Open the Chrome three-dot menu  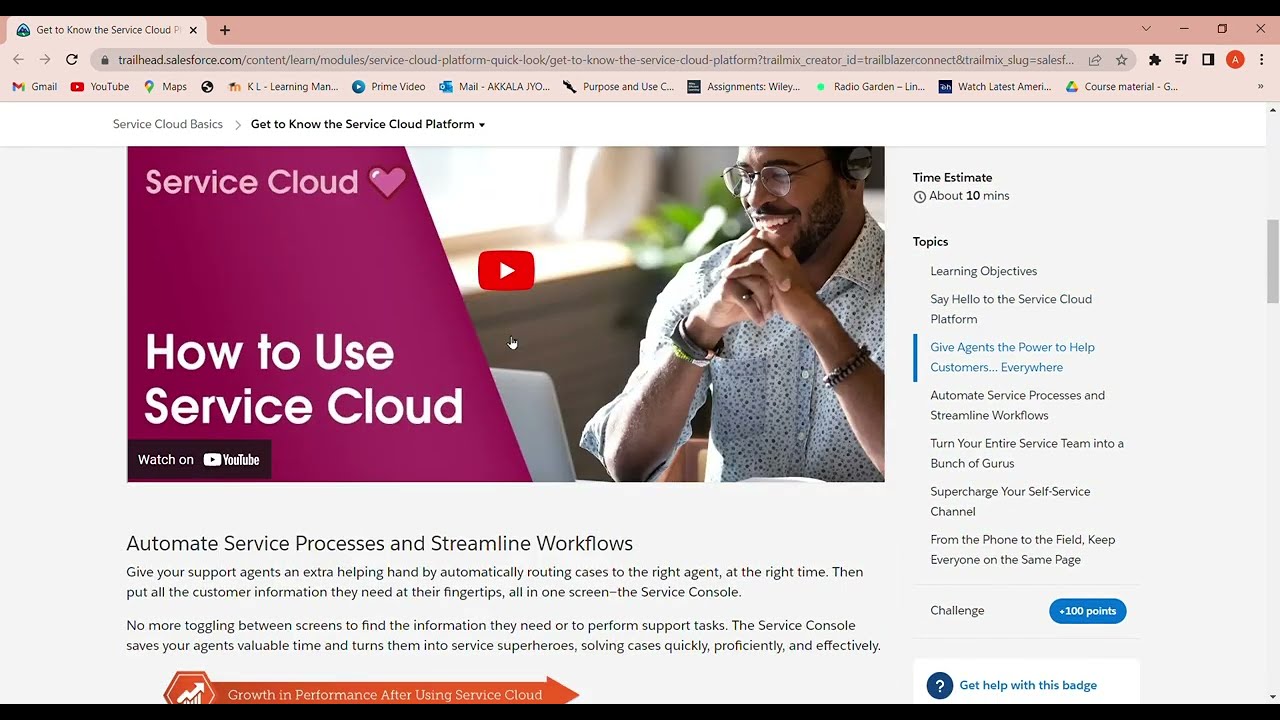[1262, 60]
